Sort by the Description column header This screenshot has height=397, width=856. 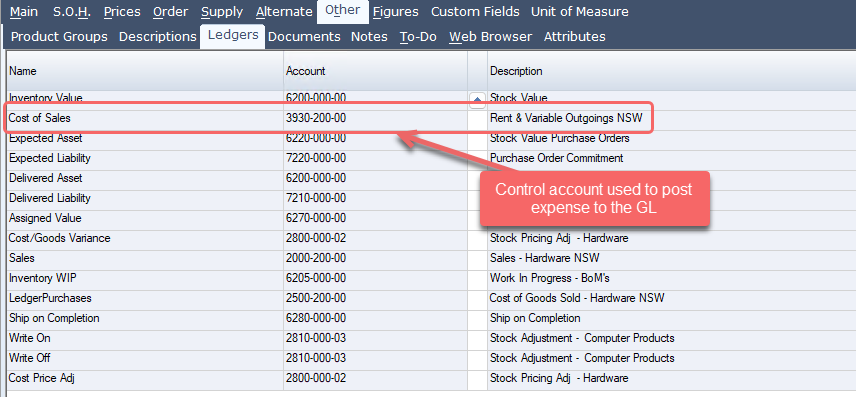[671, 71]
